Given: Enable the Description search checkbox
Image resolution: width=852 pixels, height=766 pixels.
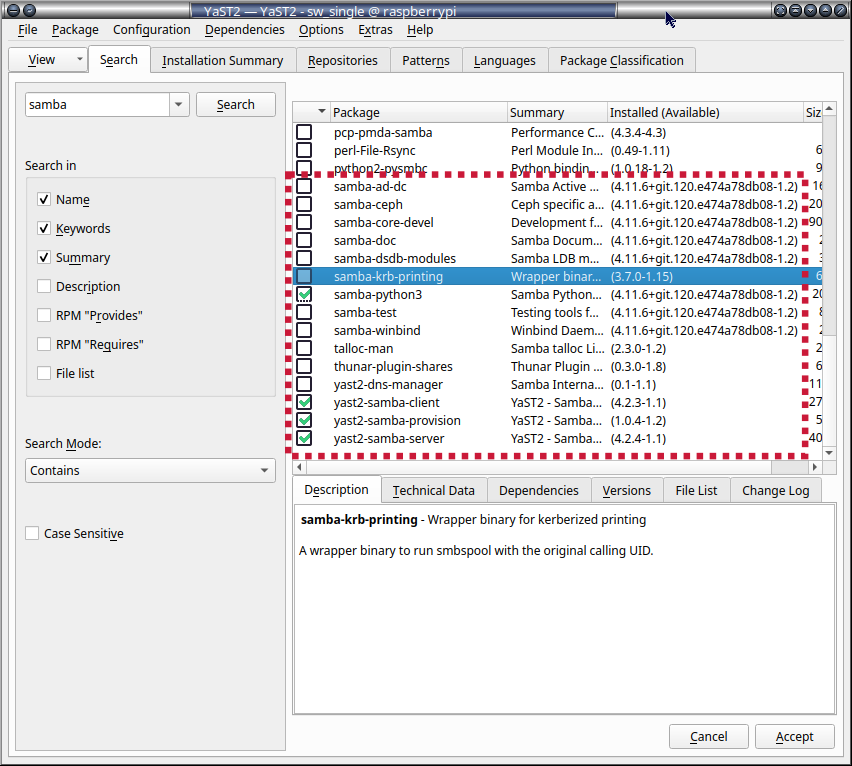Looking at the screenshot, I should (x=44, y=287).
